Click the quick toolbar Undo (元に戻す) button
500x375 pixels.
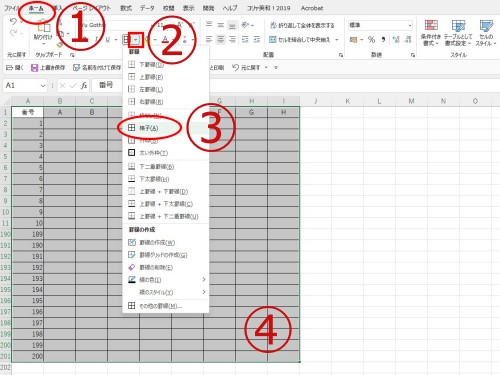246,68
